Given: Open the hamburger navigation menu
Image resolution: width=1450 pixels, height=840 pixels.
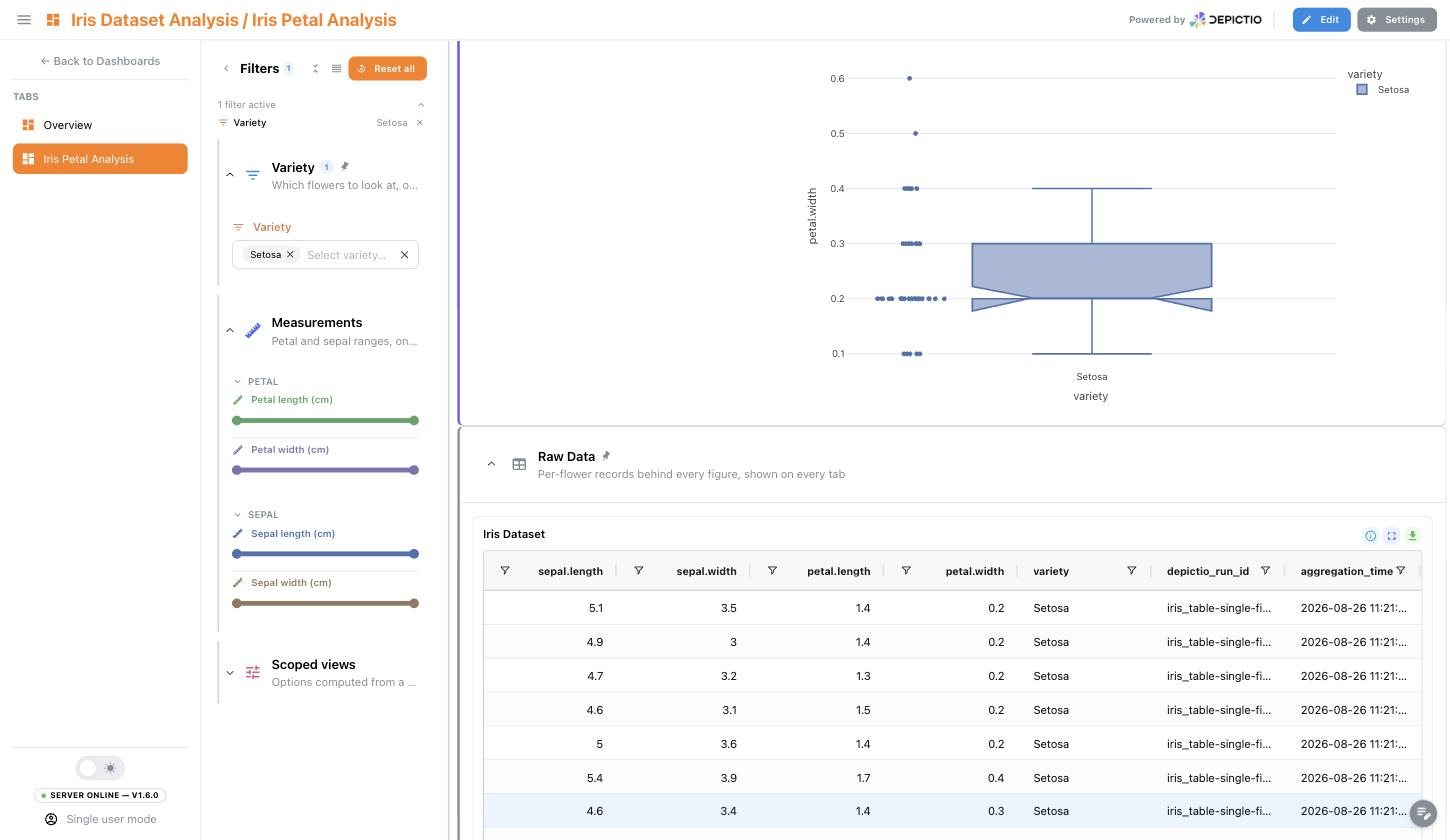Looking at the screenshot, I should click(24, 20).
